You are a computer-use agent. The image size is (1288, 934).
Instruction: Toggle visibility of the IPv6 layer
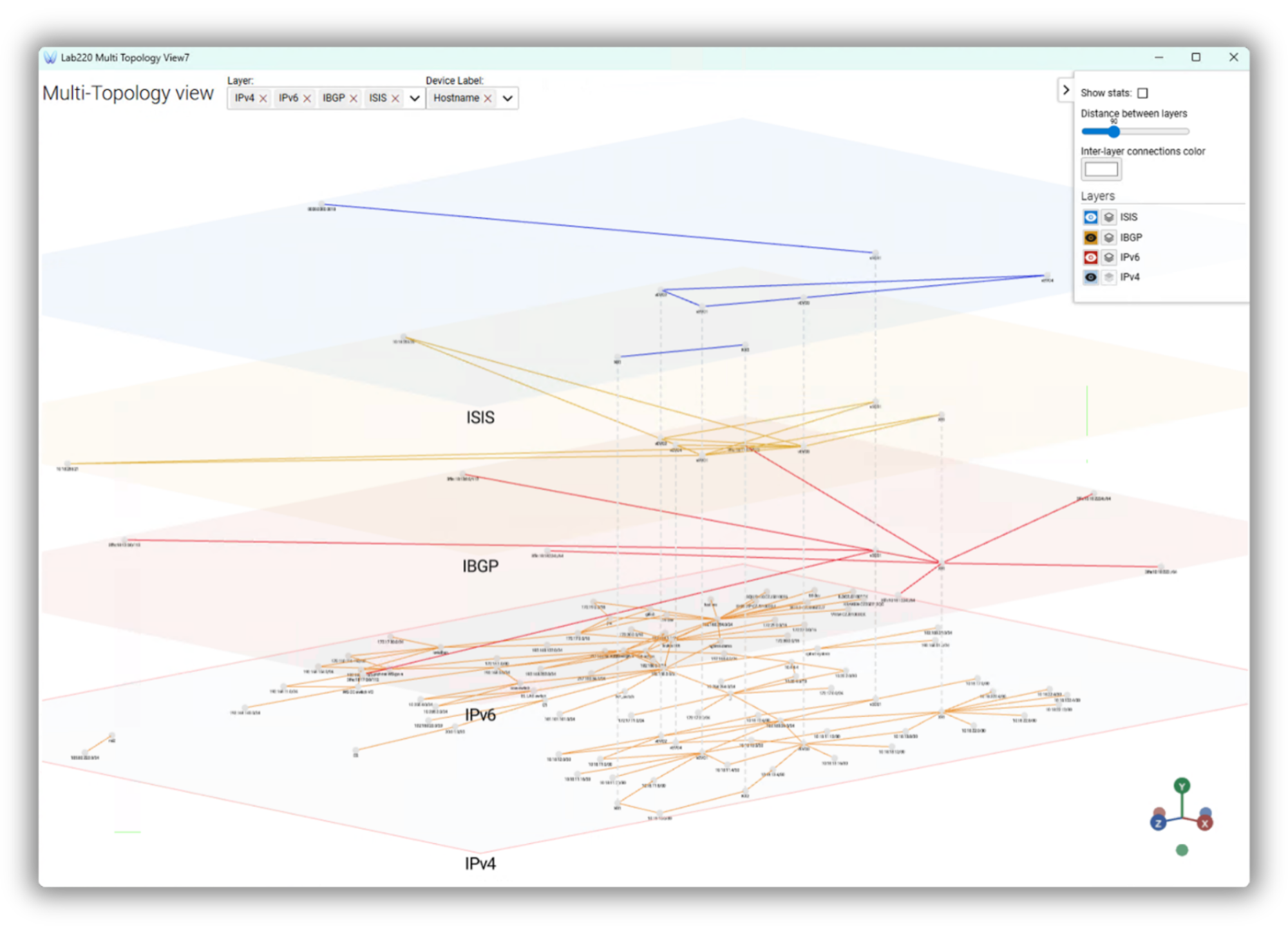pyautogui.click(x=1090, y=258)
